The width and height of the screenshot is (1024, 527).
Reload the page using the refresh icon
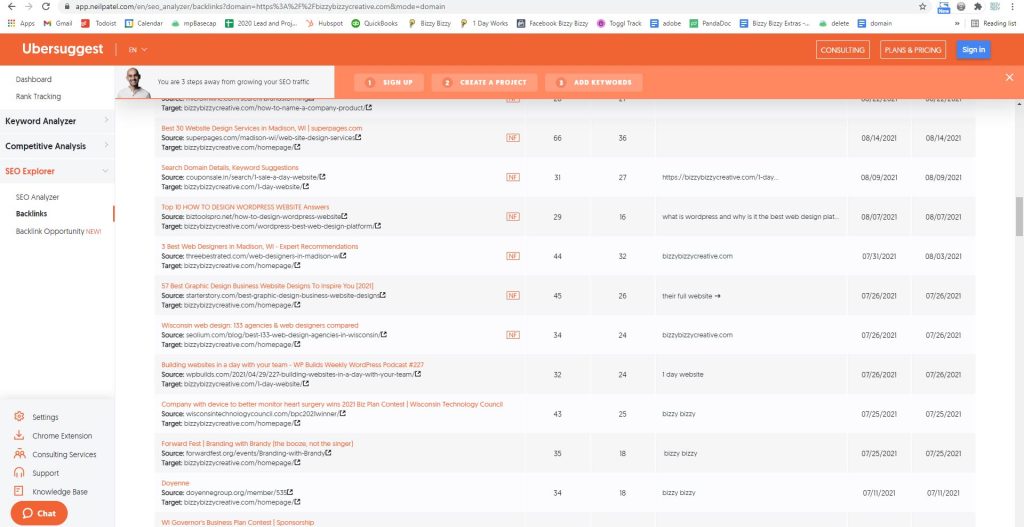[x=46, y=6]
